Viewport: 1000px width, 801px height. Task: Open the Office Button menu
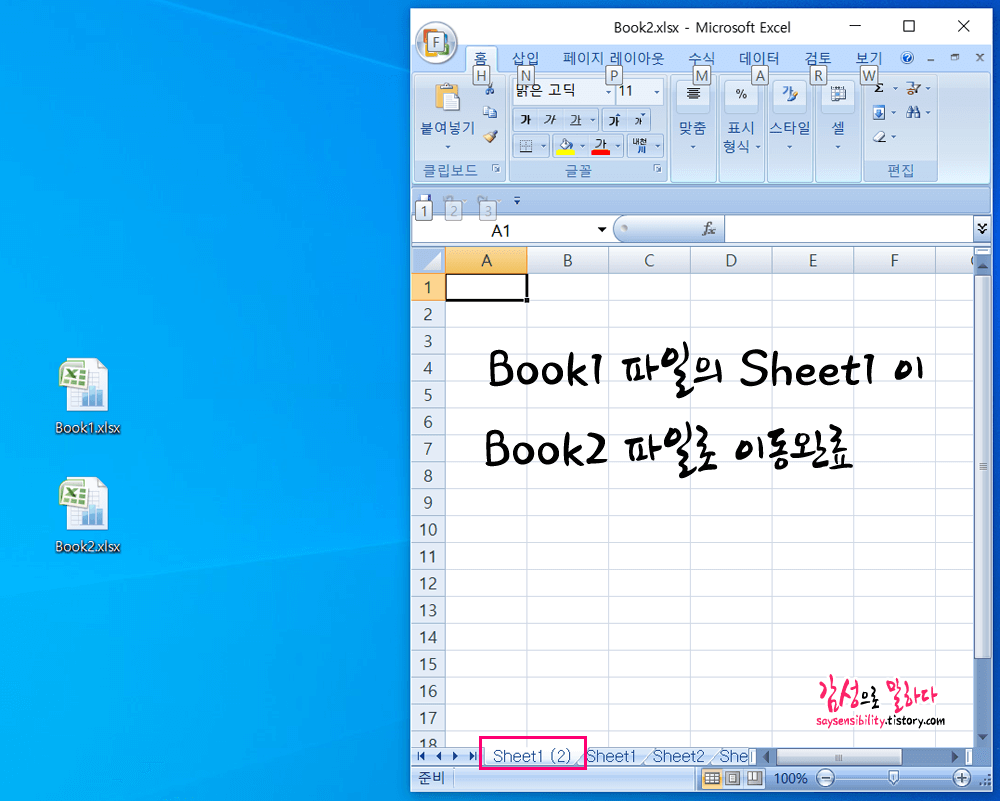(436, 43)
